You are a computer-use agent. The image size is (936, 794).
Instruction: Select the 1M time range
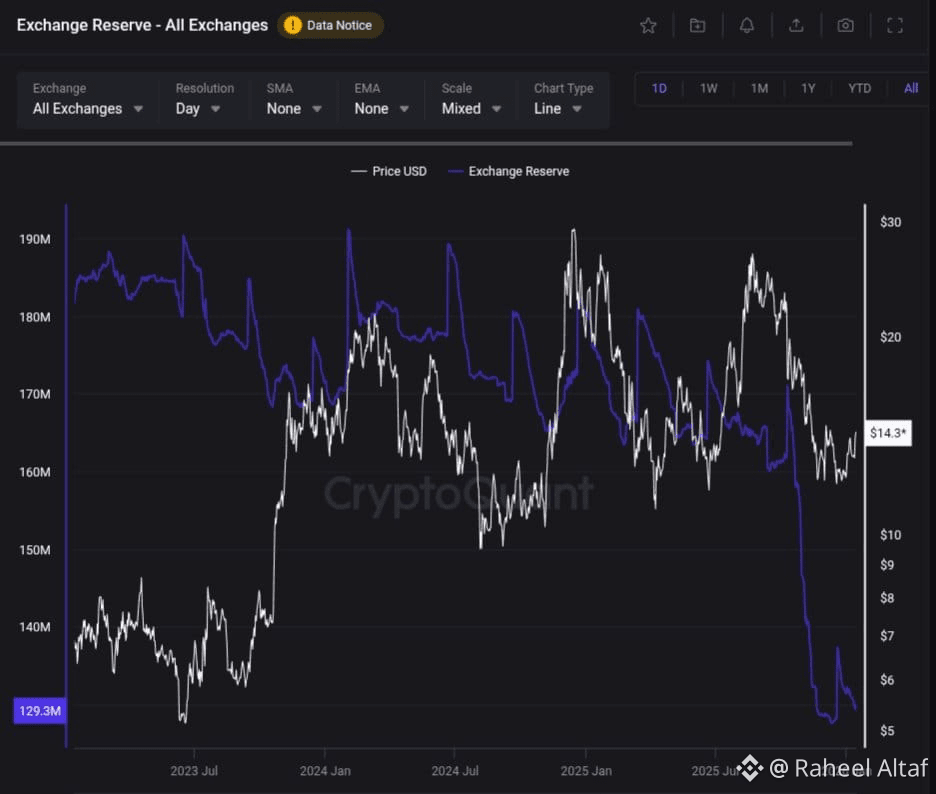point(759,89)
